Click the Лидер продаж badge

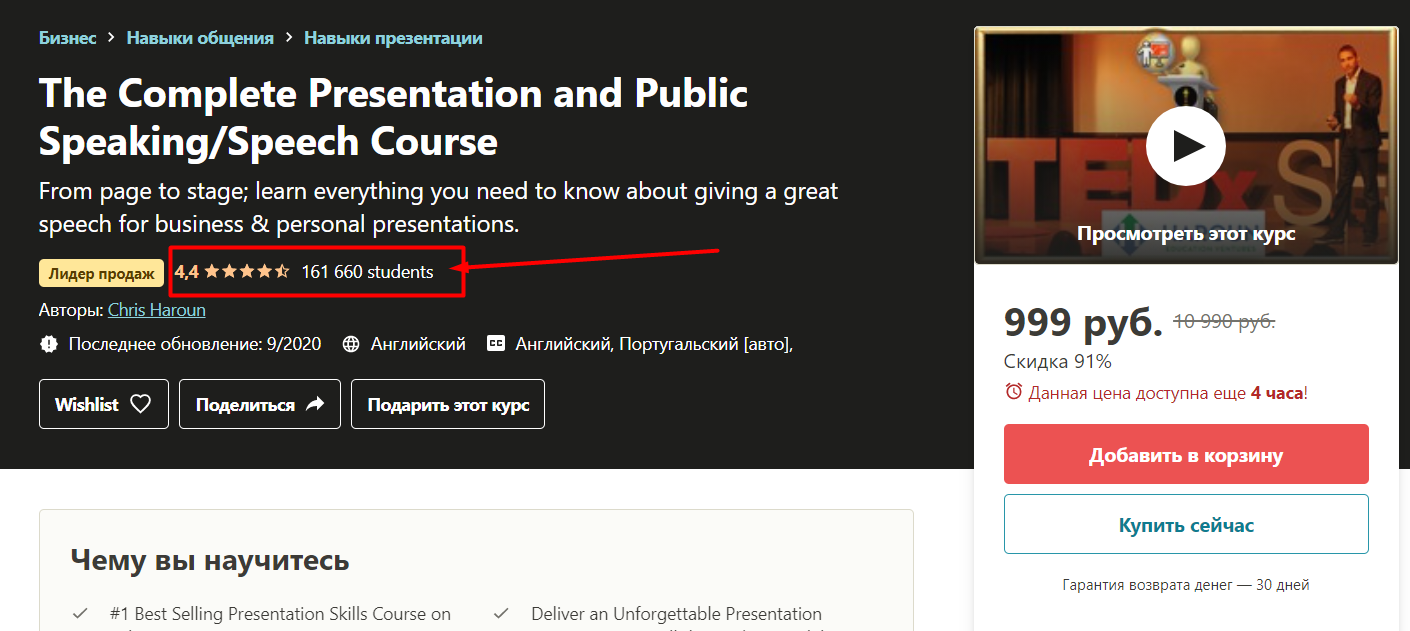point(101,273)
